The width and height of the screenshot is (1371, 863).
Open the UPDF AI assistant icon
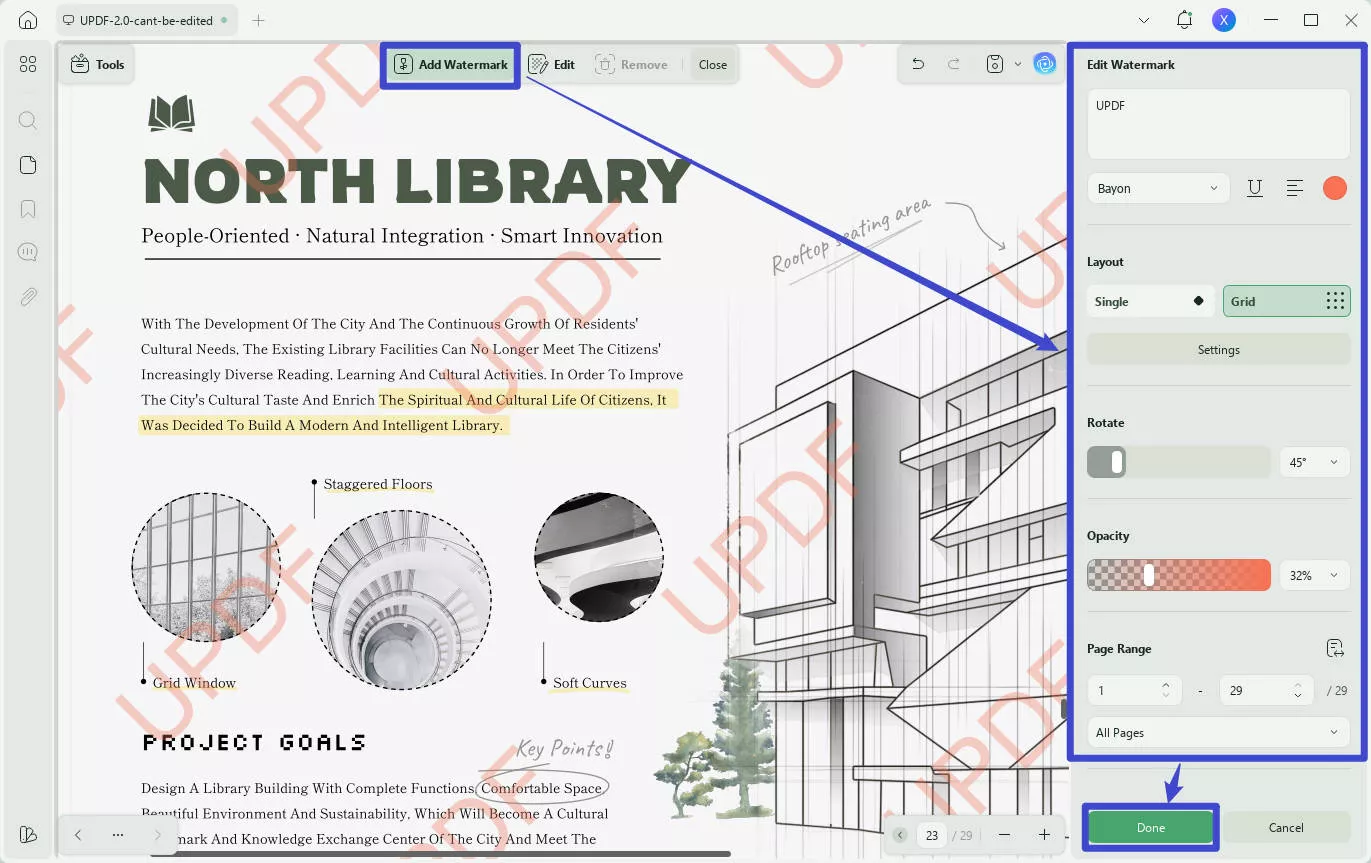click(x=1045, y=64)
